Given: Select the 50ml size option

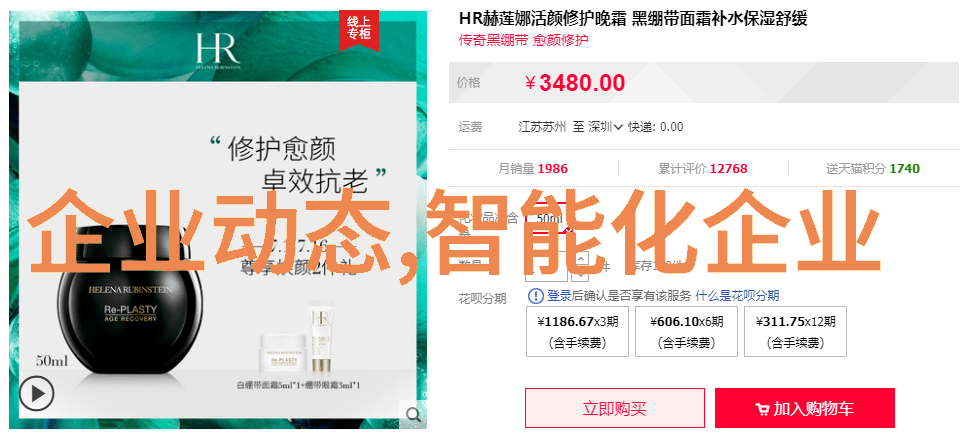Looking at the screenshot, I should point(549,218).
